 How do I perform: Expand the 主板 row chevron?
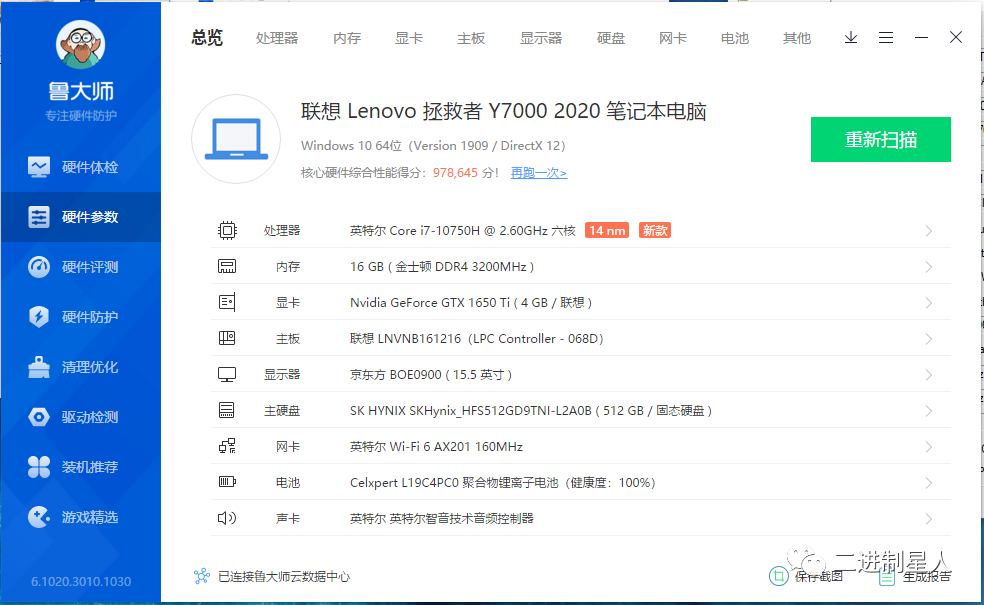[x=929, y=339]
